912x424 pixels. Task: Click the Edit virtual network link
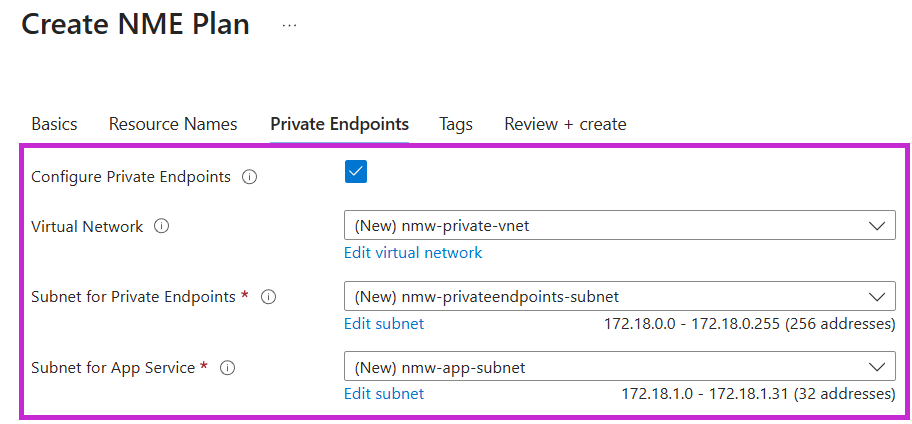(x=413, y=252)
